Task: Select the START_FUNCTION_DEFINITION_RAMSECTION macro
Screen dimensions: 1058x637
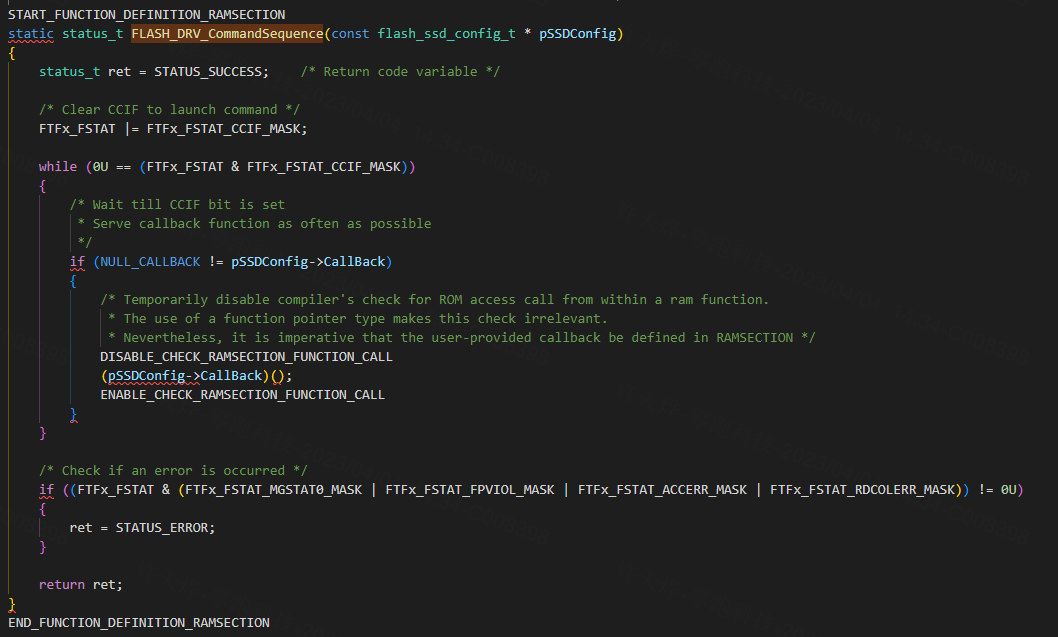Action: click(143, 14)
